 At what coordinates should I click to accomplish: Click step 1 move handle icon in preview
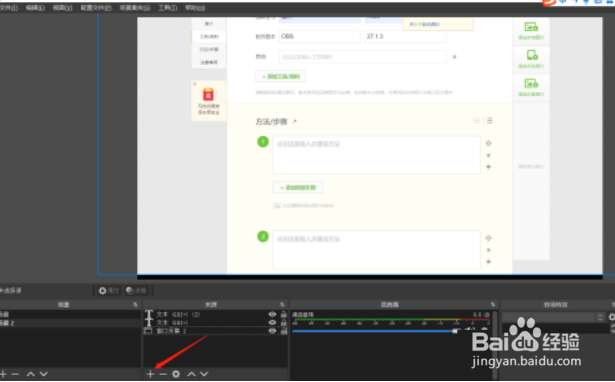[x=488, y=143]
